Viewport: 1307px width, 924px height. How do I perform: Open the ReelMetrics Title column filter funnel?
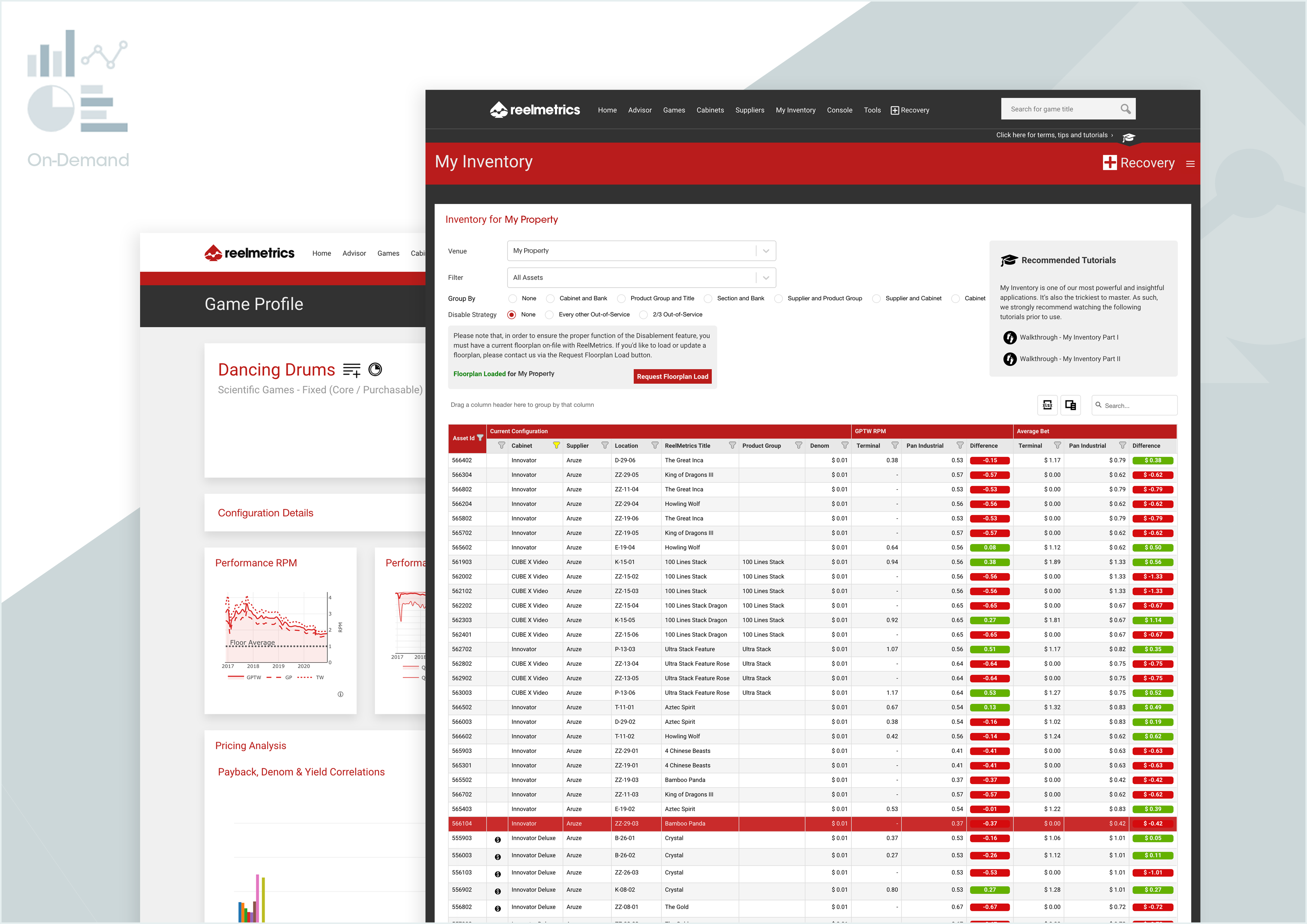(x=732, y=445)
